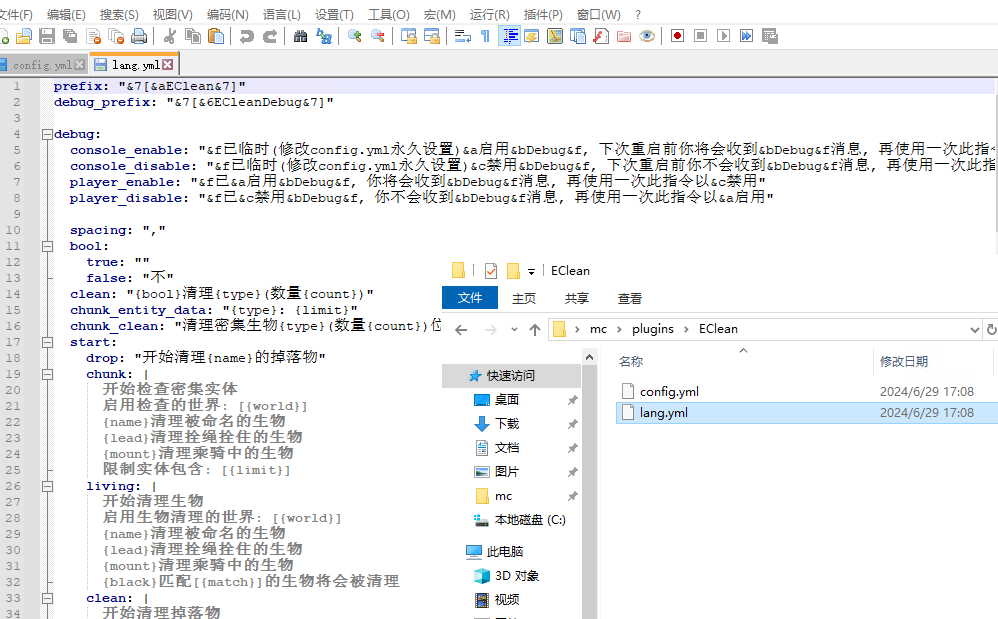Start macro recording with the red dot button
The width and height of the screenshot is (998, 619).
pyautogui.click(x=677, y=36)
